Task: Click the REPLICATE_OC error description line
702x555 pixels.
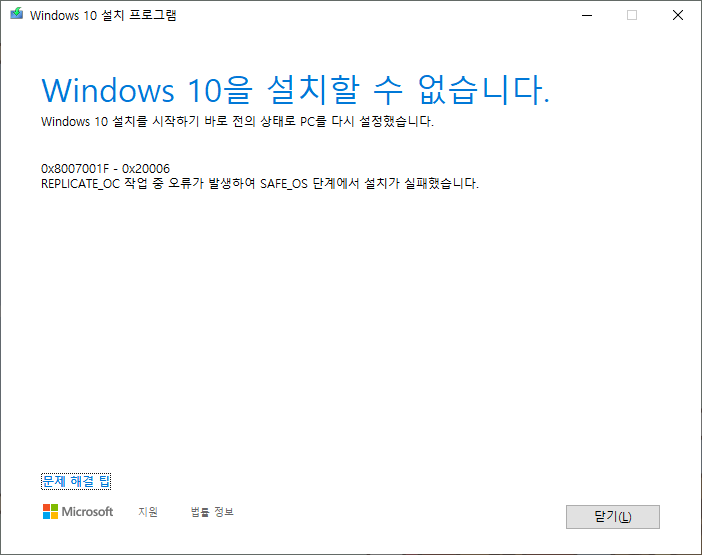Action: click(260, 184)
